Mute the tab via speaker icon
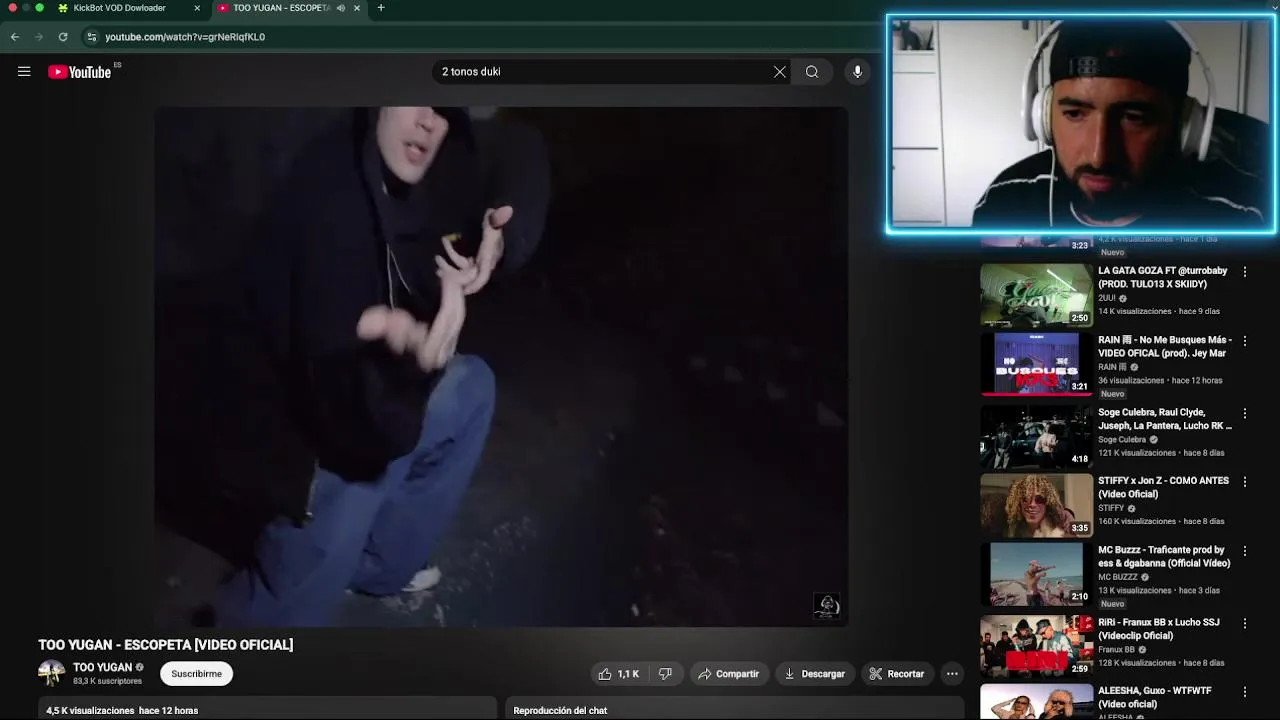The height and width of the screenshot is (720, 1280). (x=341, y=8)
